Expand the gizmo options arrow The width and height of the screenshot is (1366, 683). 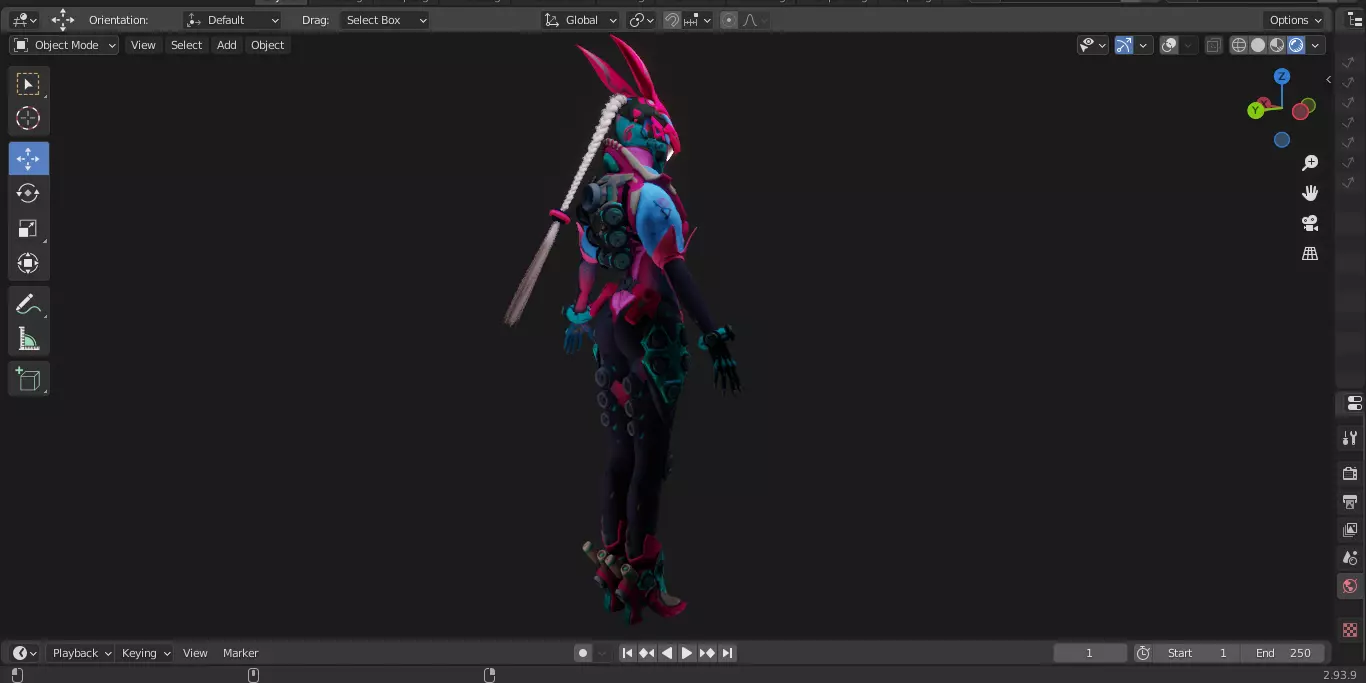pos(1143,45)
